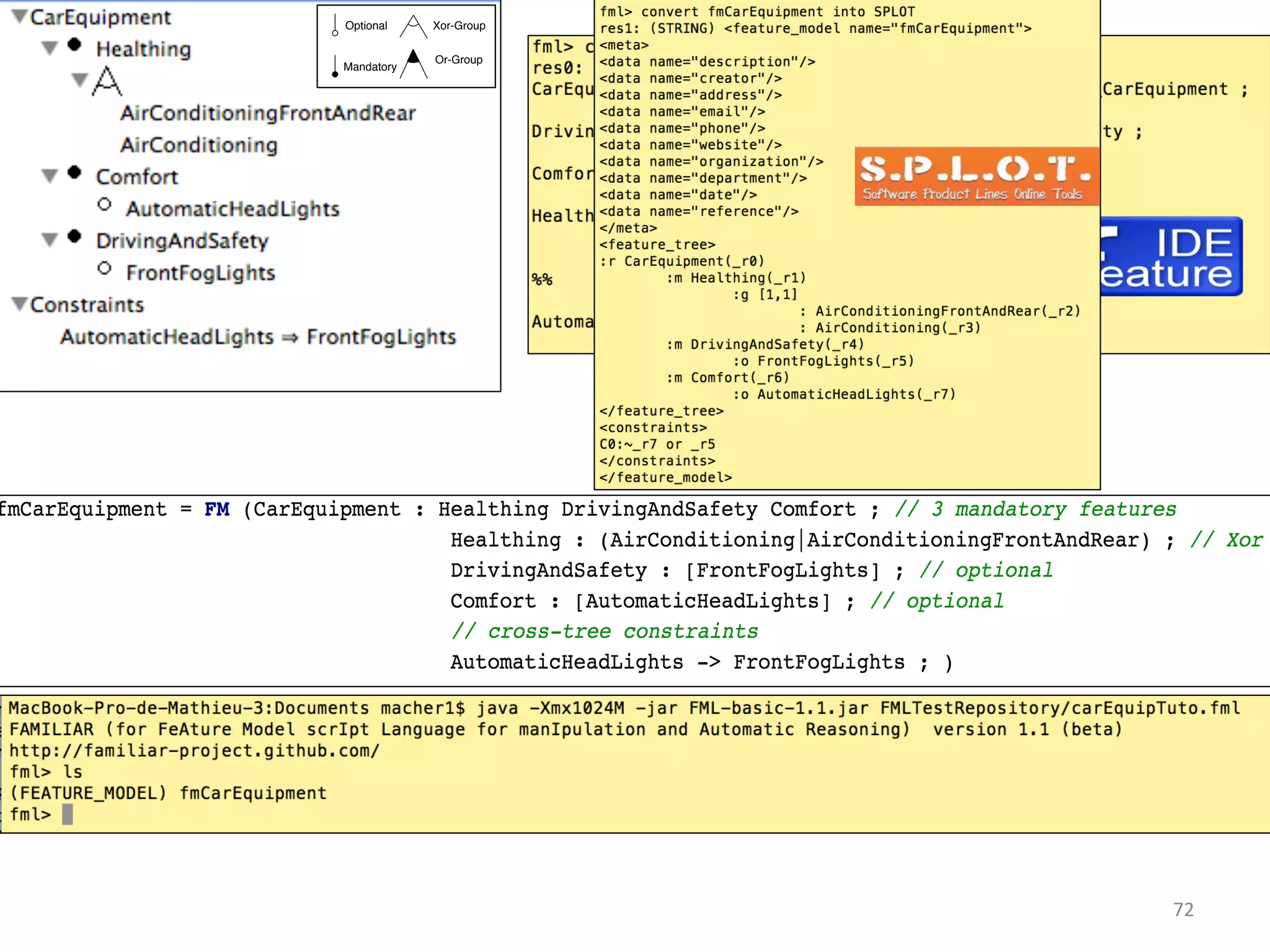Collapse the Healthing tree node triangle
The height and width of the screenshot is (952, 1270).
pos(50,48)
